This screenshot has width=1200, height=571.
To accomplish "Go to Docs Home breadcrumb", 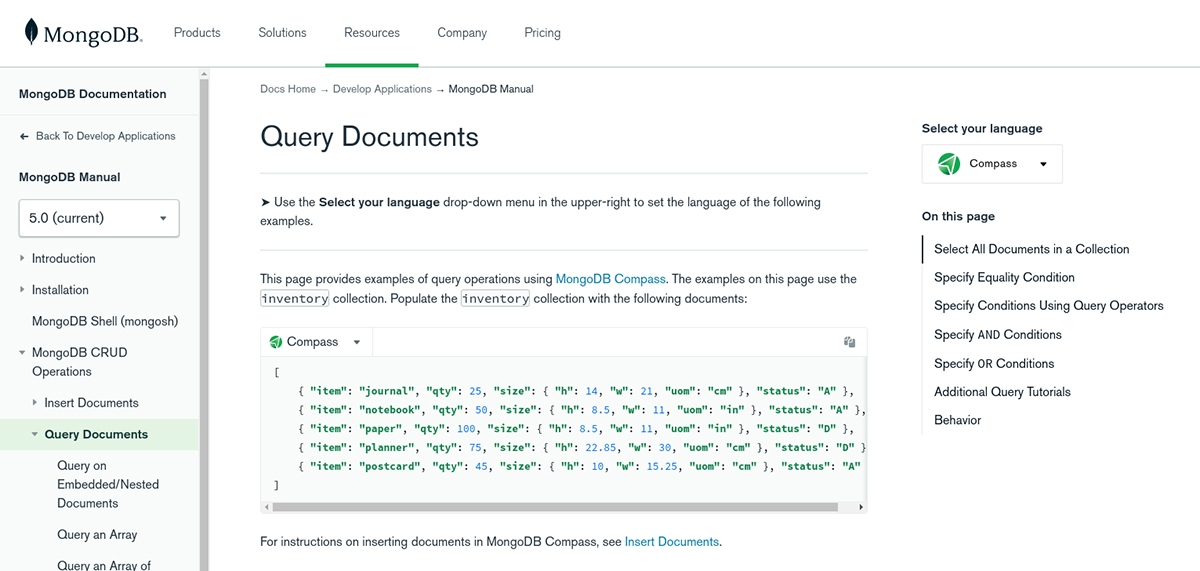I will click(x=287, y=89).
